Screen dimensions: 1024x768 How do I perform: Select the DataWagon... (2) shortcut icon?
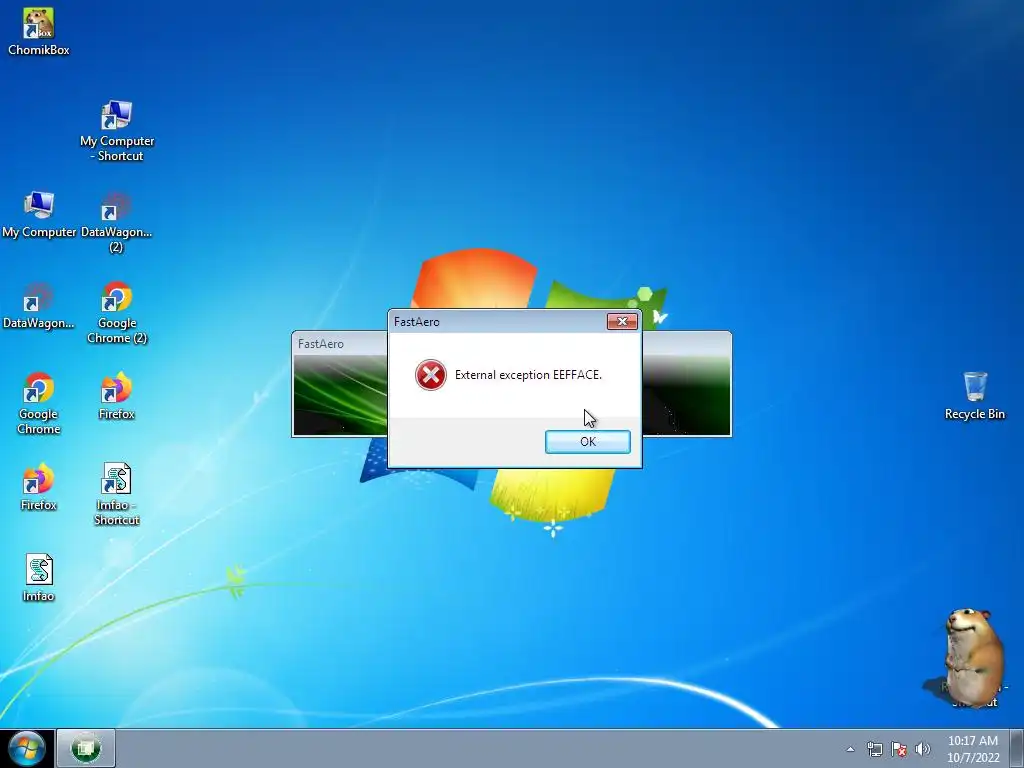[x=116, y=222]
